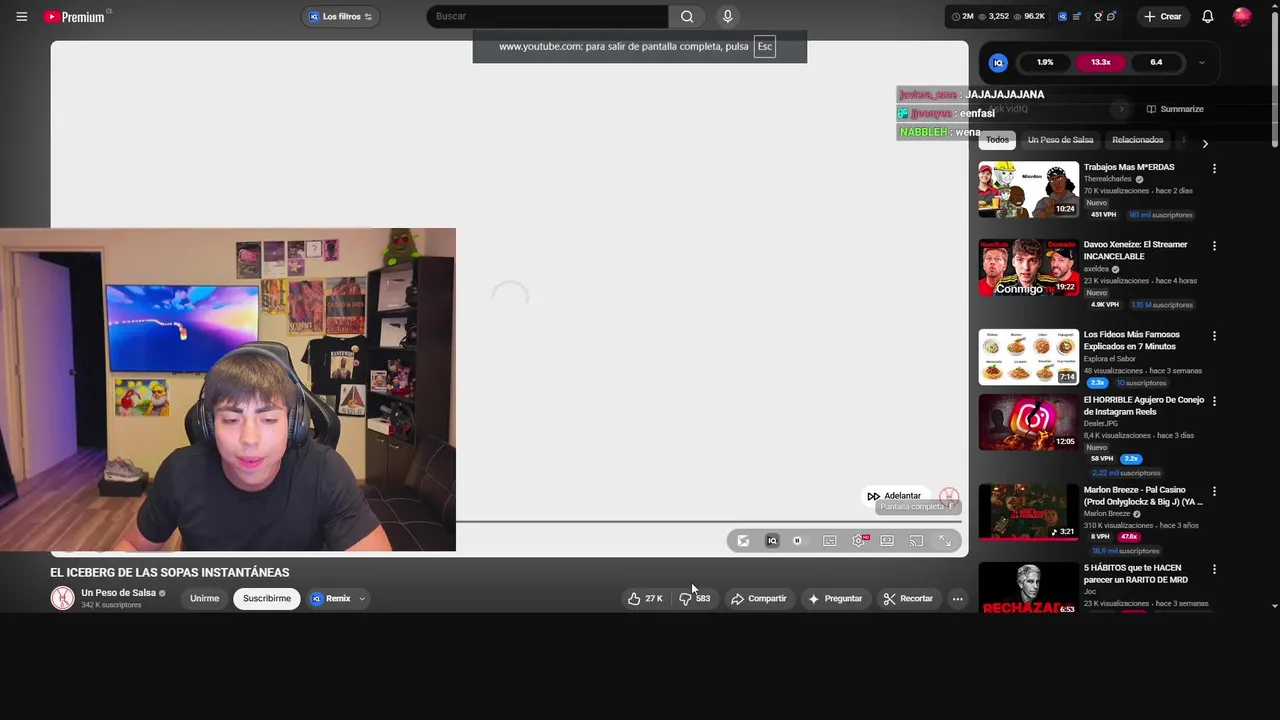Focus the Buscar search field

[x=548, y=16]
